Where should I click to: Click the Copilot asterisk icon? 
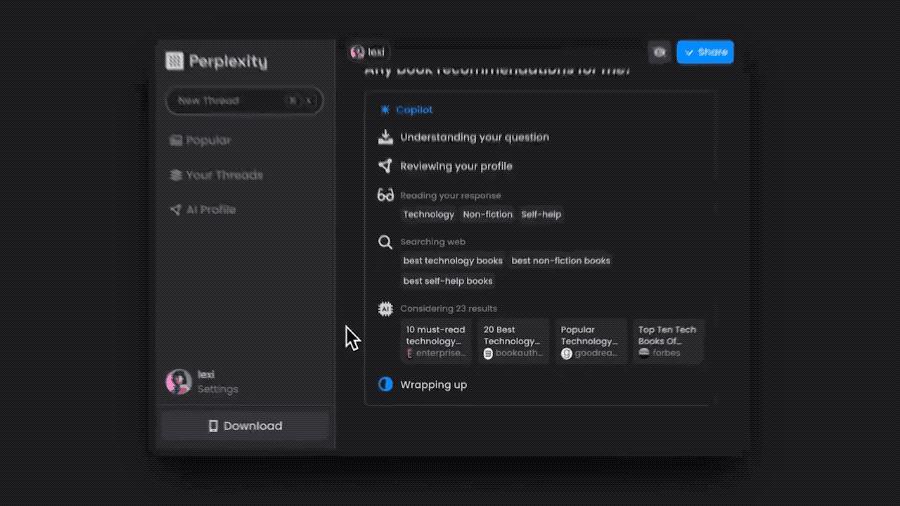(x=385, y=110)
